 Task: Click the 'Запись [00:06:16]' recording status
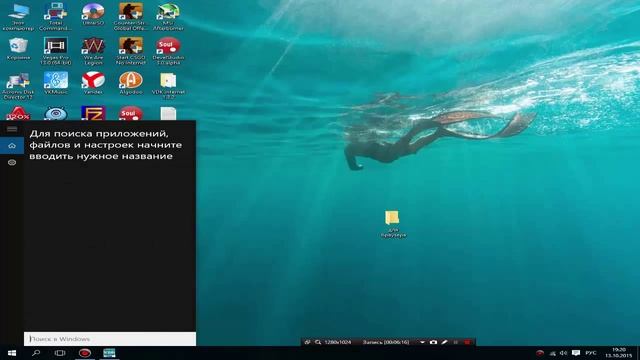[x=386, y=342]
